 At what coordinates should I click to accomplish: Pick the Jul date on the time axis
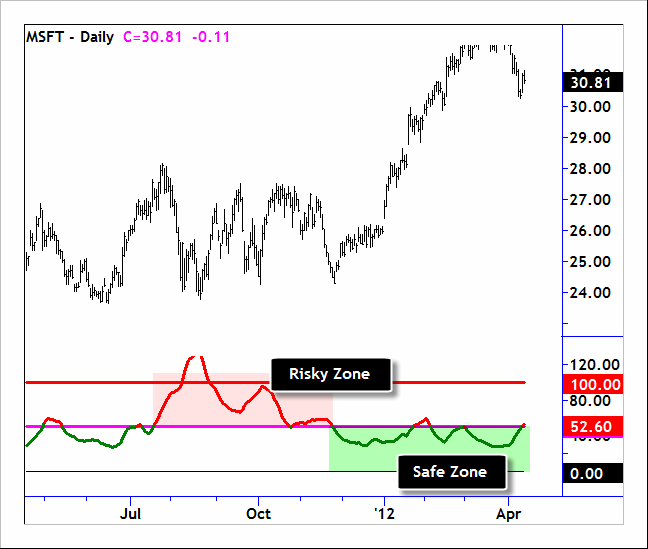[x=130, y=514]
